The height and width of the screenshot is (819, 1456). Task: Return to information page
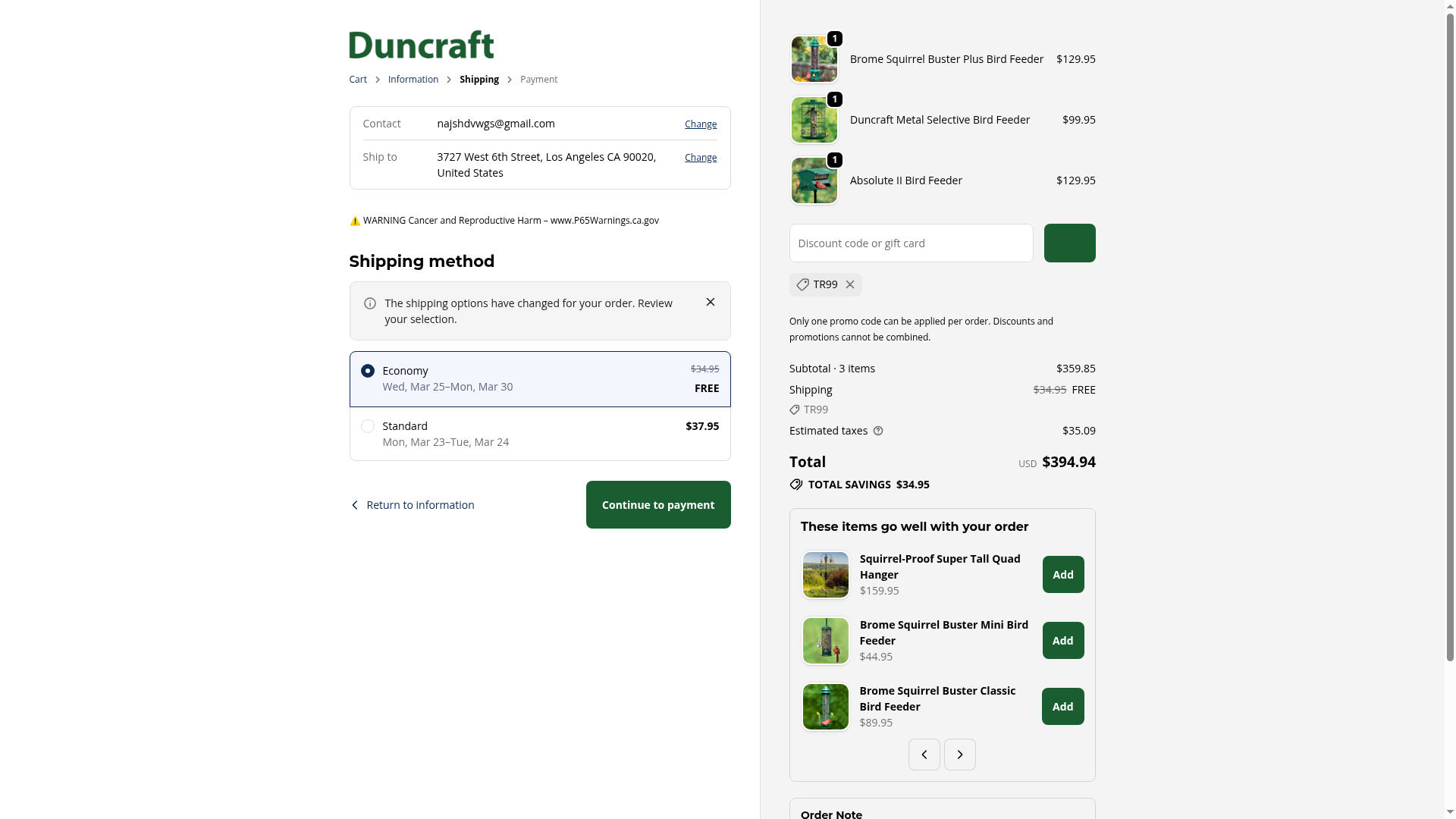(x=412, y=505)
